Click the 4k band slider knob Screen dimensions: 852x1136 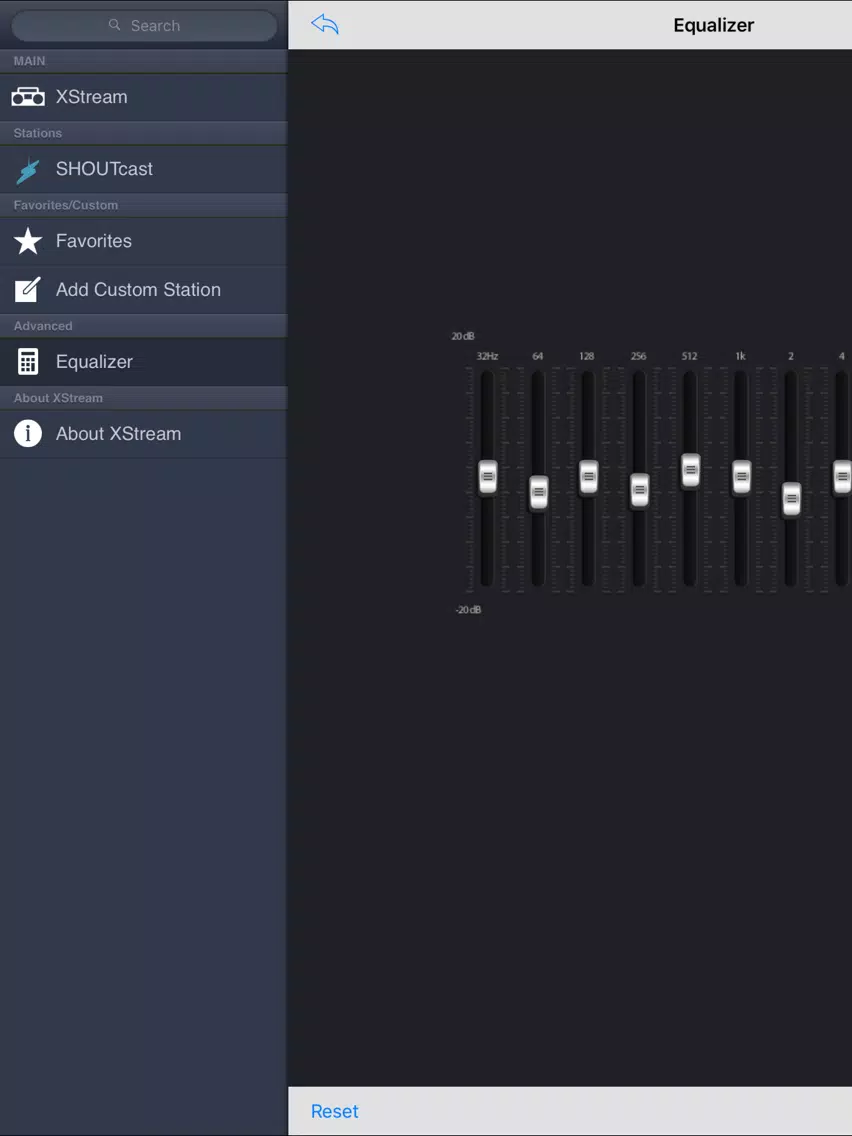pyautogui.click(x=842, y=477)
